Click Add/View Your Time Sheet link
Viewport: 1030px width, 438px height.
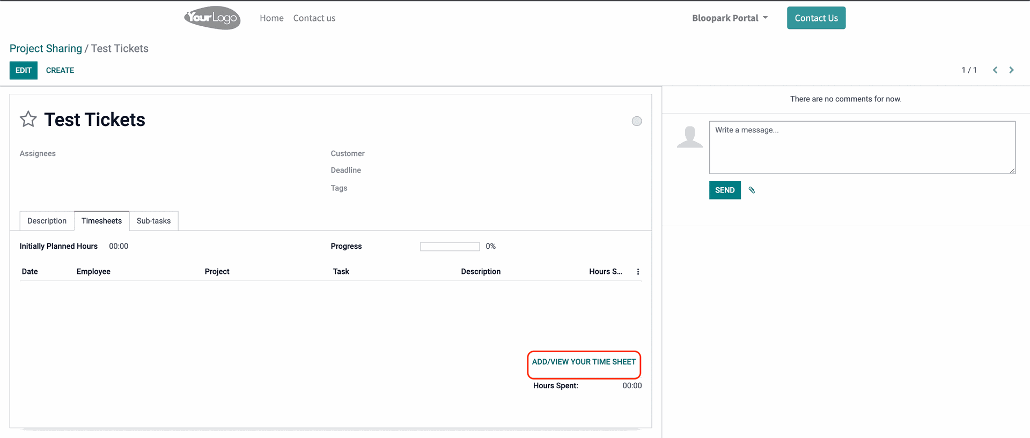click(x=584, y=362)
